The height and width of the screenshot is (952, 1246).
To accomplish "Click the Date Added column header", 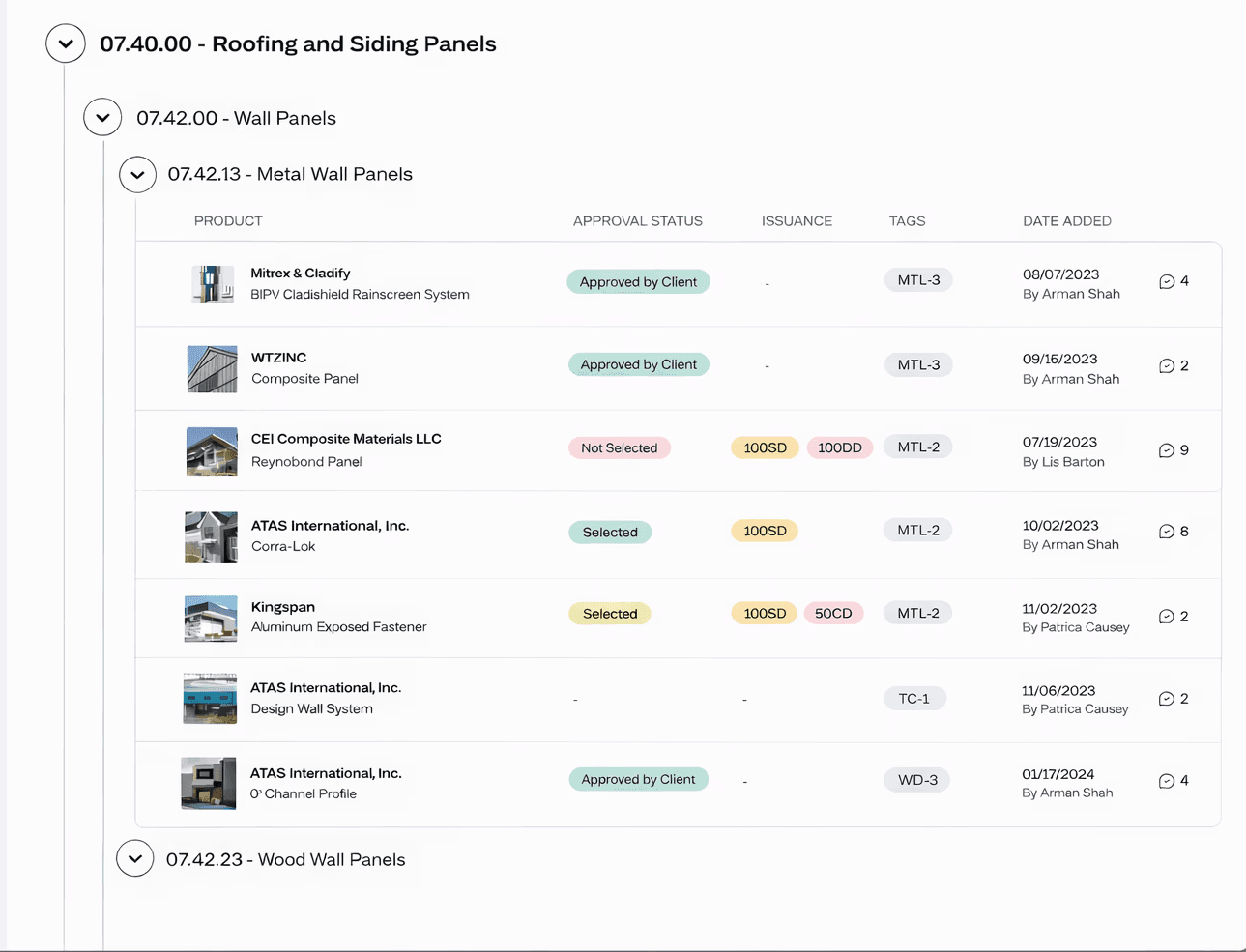I will coord(1066,221).
